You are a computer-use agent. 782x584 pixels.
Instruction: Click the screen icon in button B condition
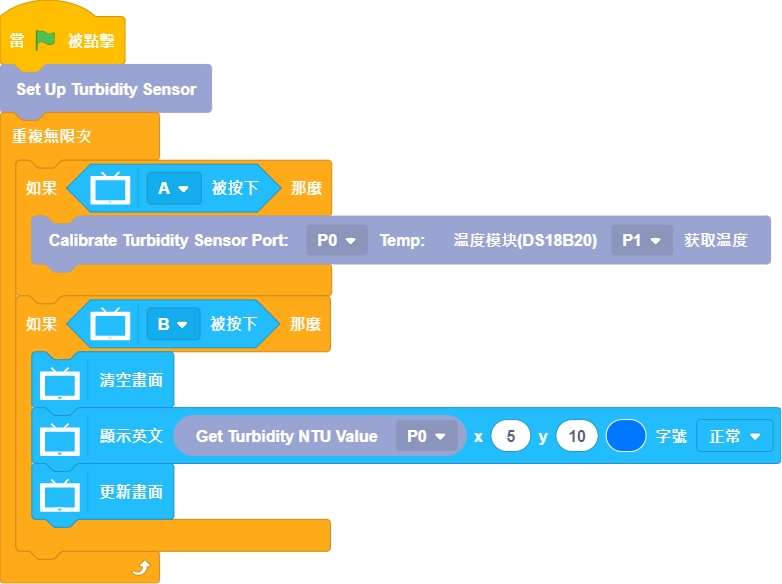pyautogui.click(x=110, y=324)
